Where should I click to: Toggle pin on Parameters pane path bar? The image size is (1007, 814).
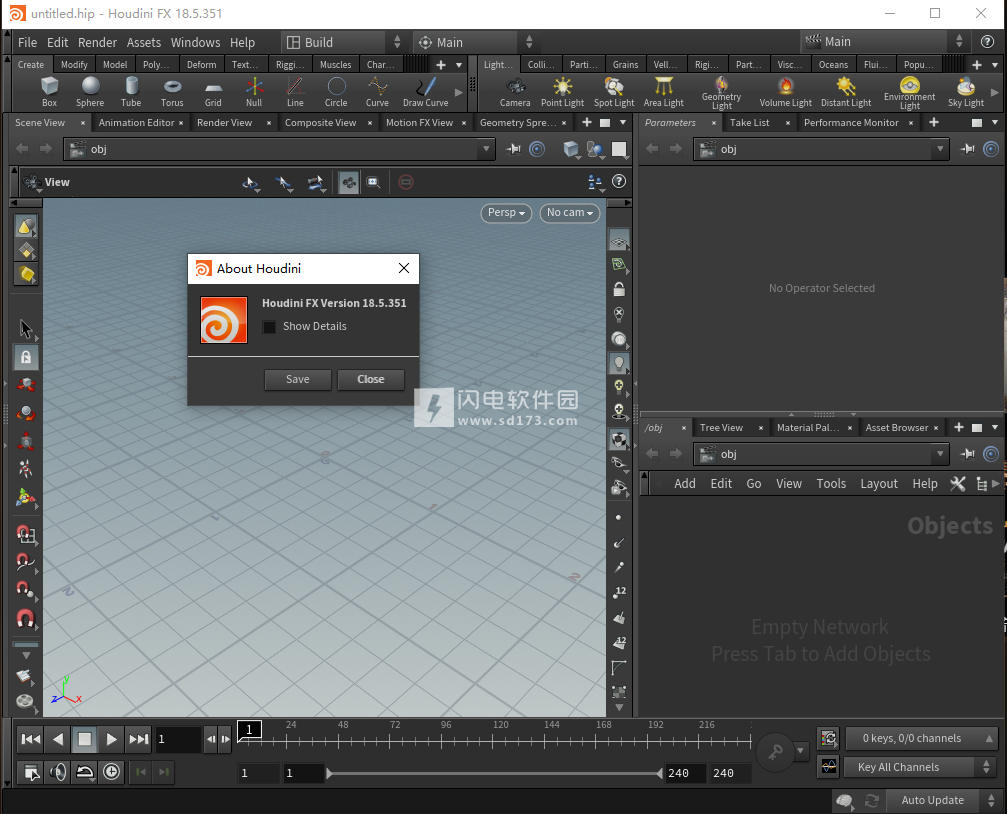(x=967, y=149)
